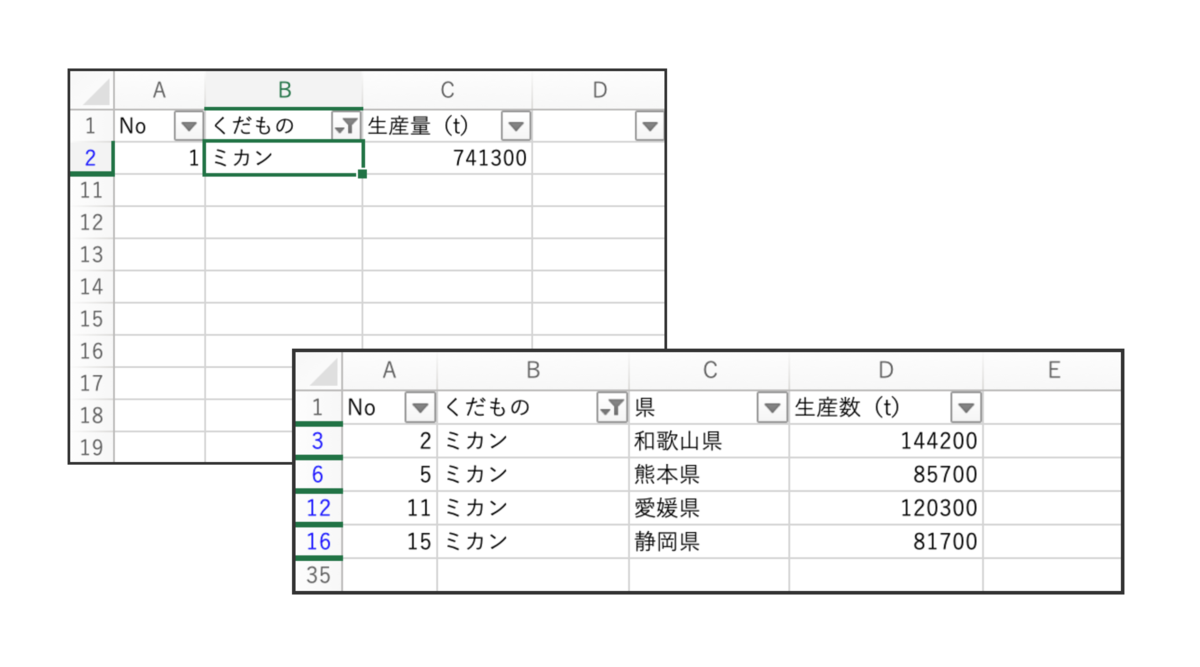This screenshot has width=1200, height=667.
Task: Select the cell showing 和歌山県
Action: click(709, 440)
